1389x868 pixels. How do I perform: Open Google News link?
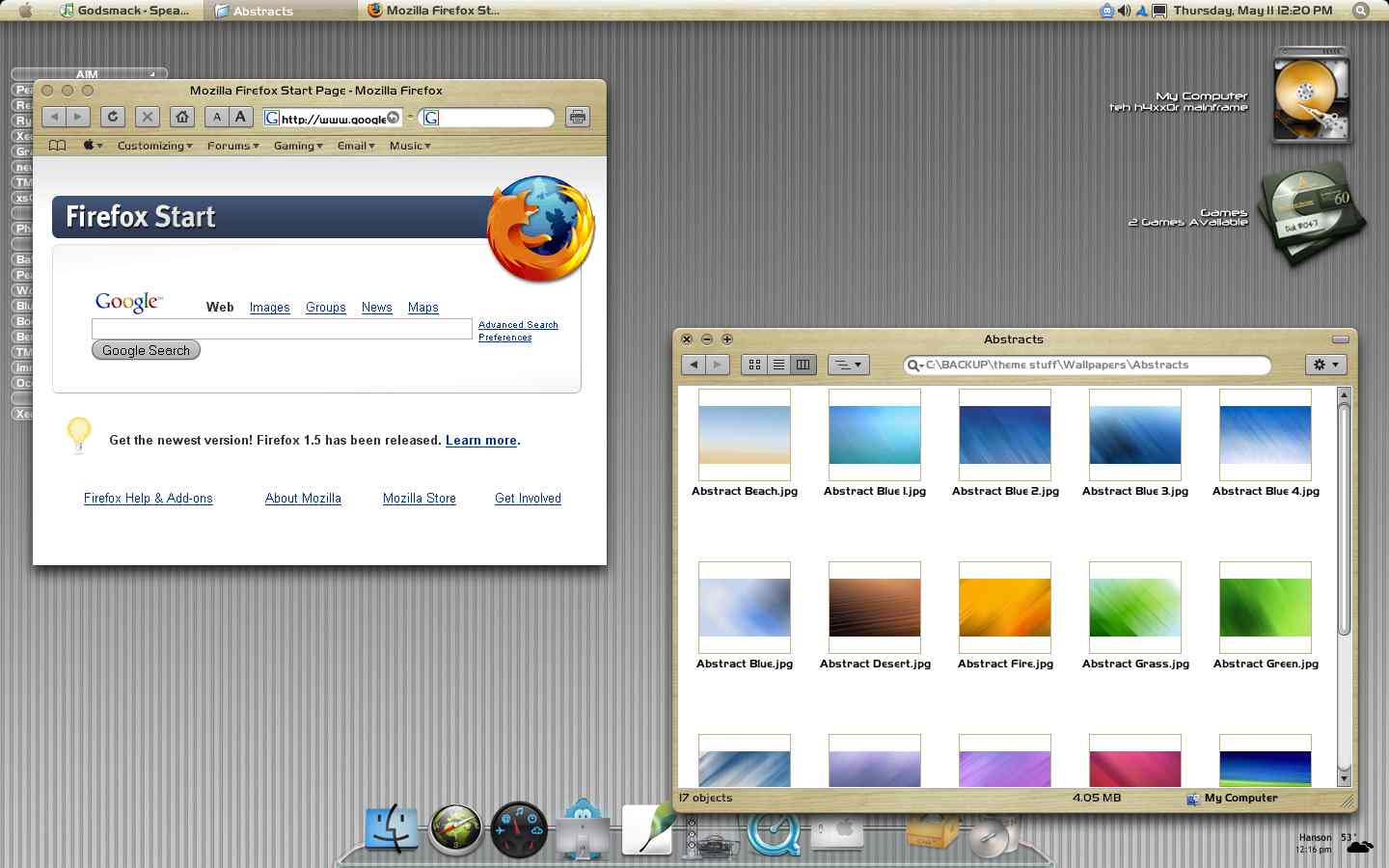[x=377, y=308]
